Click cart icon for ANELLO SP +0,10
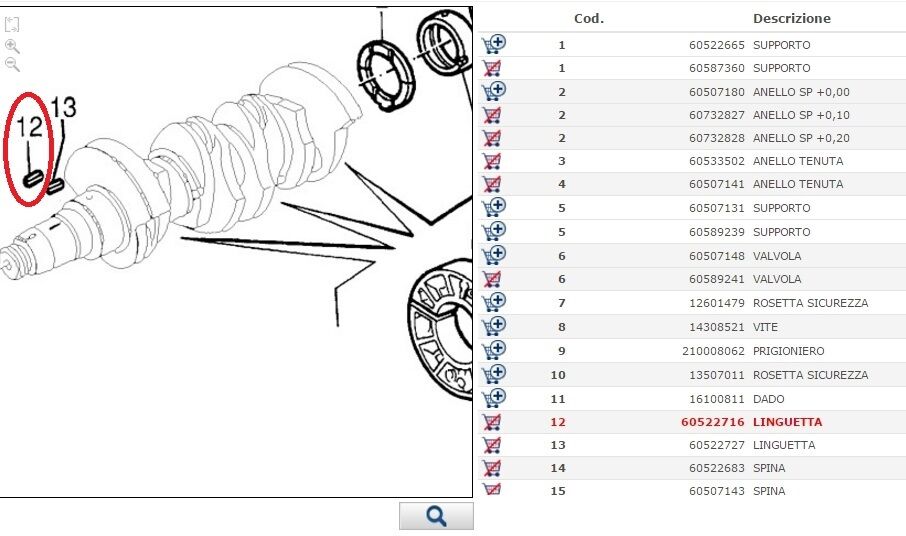 point(492,115)
